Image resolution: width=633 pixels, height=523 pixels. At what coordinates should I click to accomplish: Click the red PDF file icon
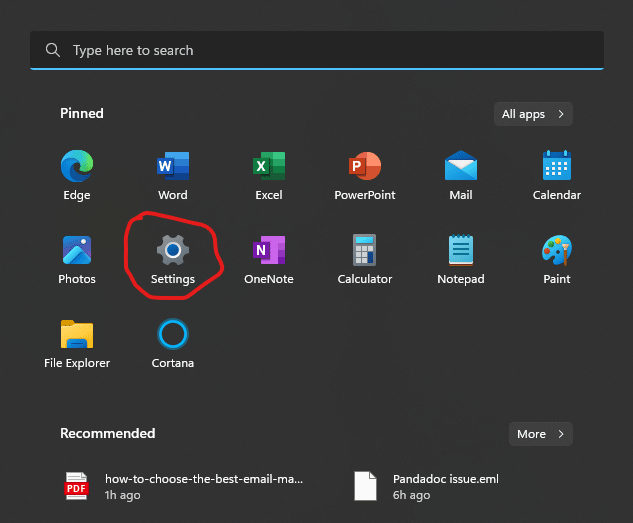click(76, 486)
